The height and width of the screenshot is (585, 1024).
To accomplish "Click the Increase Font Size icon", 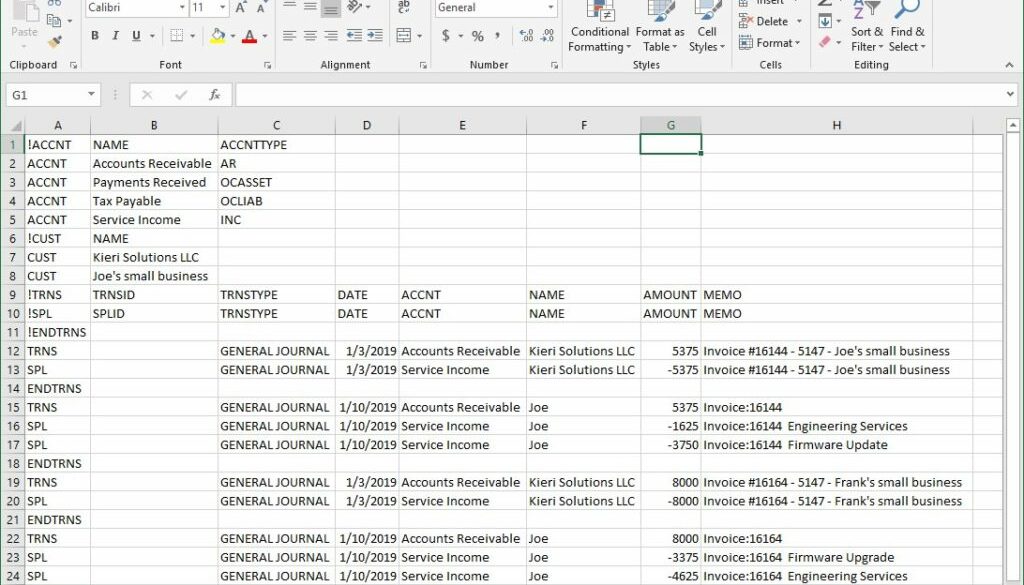I will [241, 8].
